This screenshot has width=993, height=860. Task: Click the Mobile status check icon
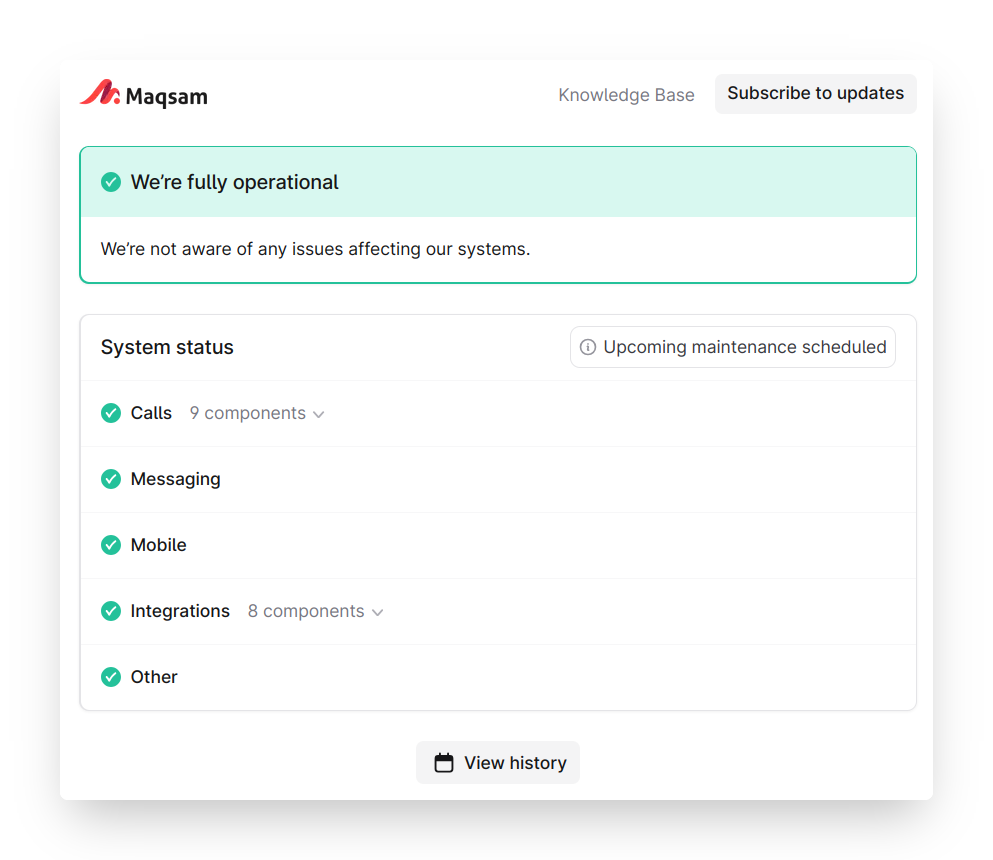[111, 545]
